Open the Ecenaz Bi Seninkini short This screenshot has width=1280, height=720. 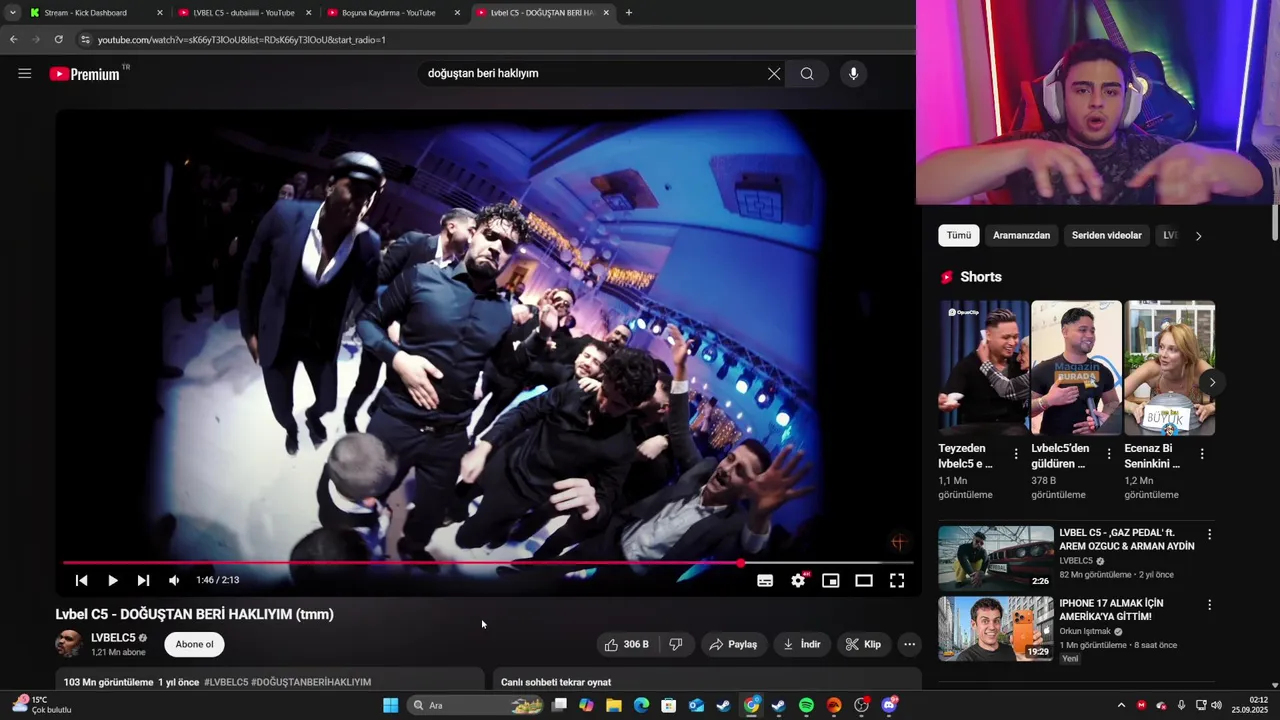[x=1169, y=368]
